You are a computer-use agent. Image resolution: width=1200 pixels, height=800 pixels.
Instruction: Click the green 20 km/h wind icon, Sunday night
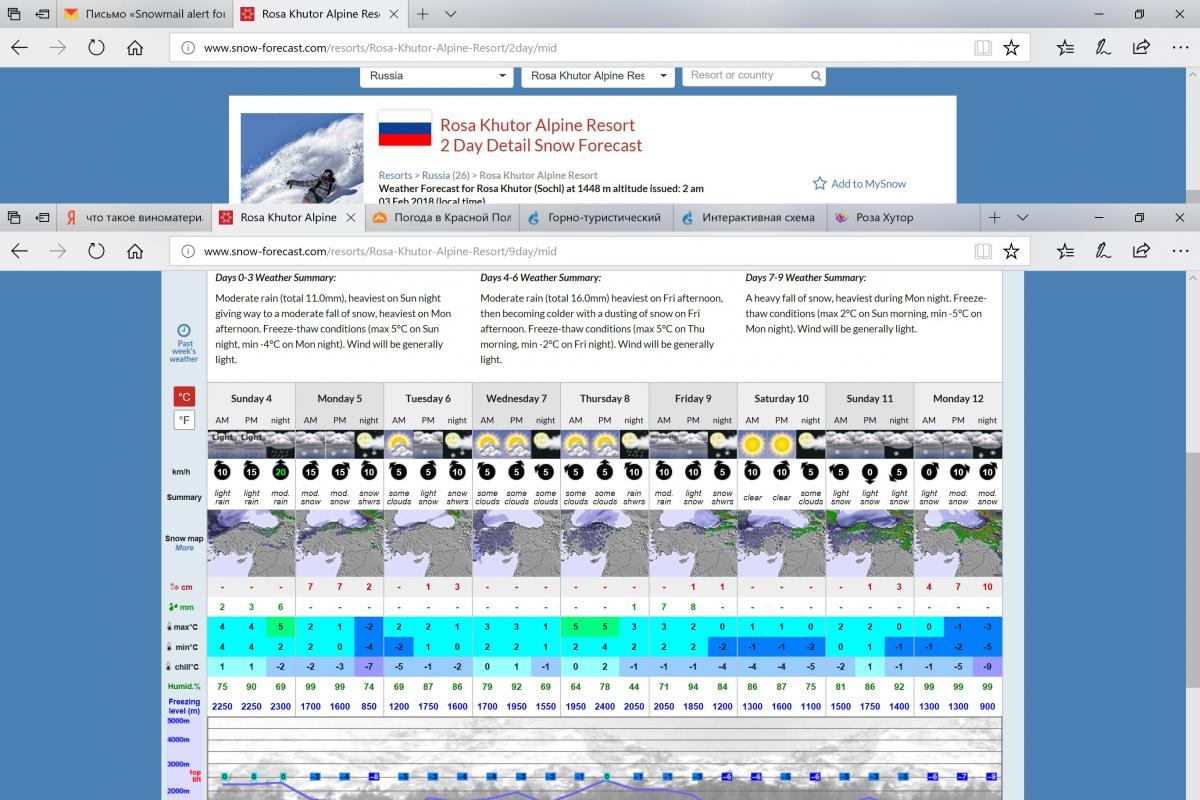281,472
